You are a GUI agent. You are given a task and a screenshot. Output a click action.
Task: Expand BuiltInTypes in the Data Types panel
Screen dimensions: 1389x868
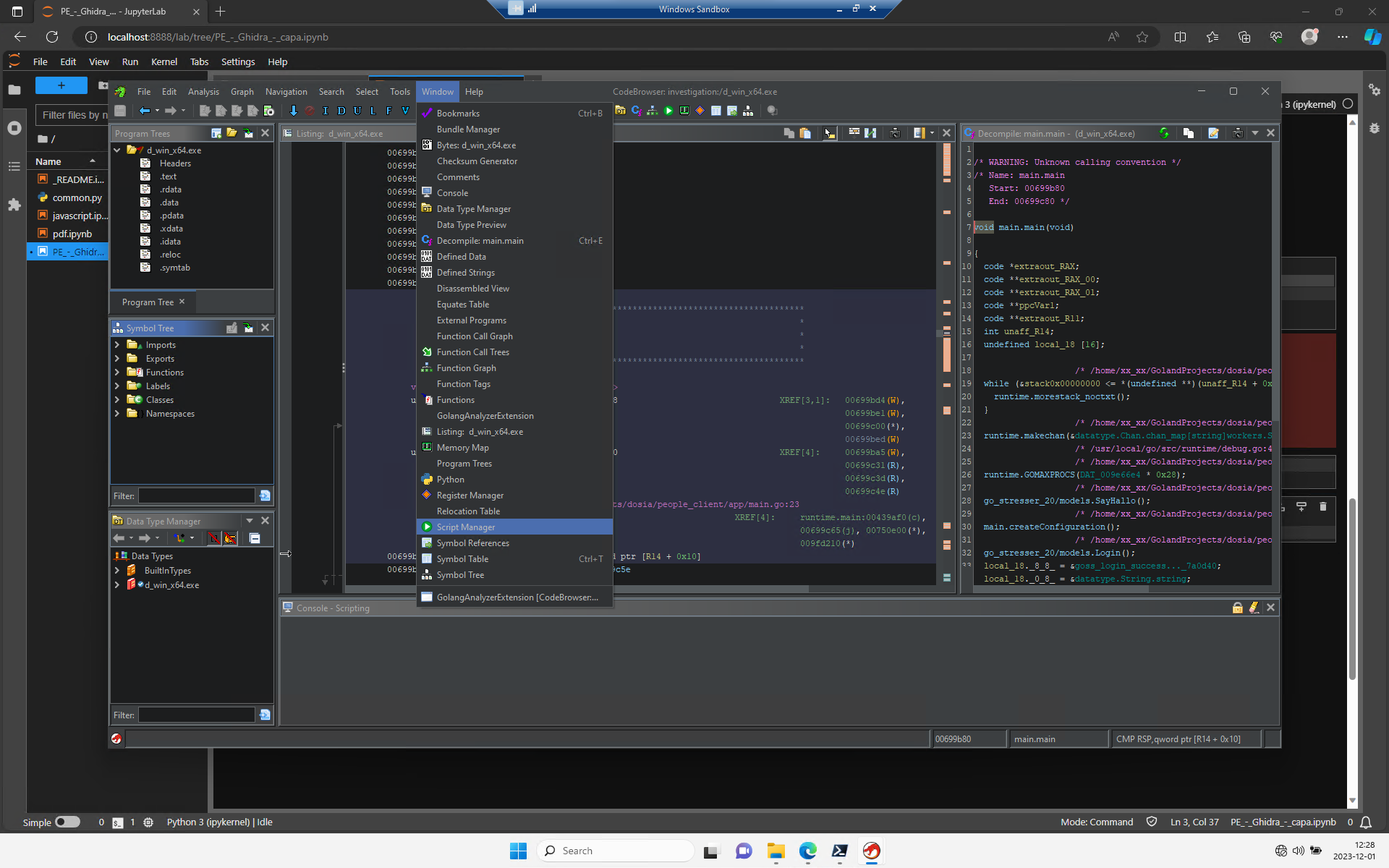(x=118, y=571)
